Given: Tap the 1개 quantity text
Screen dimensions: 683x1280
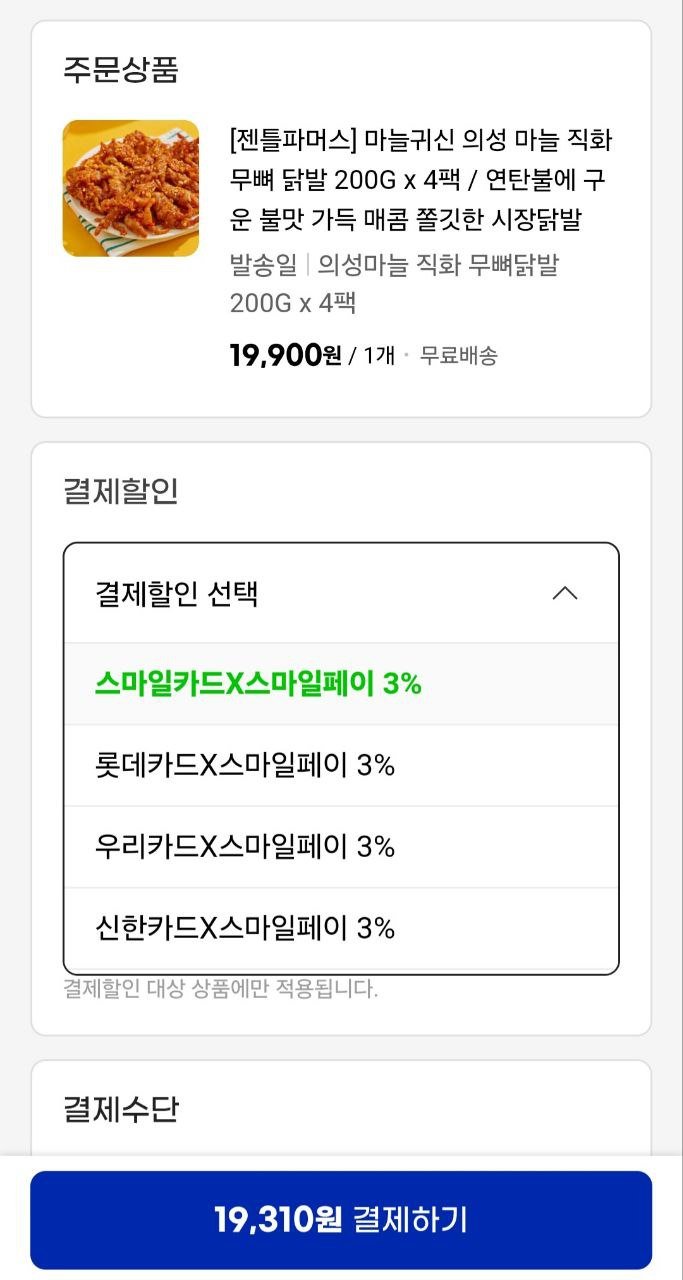Looking at the screenshot, I should (x=378, y=355).
